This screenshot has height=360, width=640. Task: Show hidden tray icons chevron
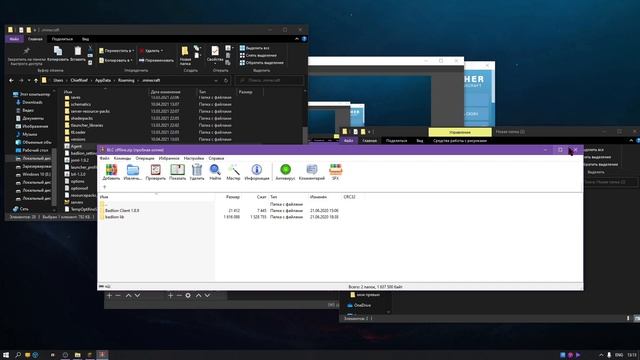(x=601, y=355)
